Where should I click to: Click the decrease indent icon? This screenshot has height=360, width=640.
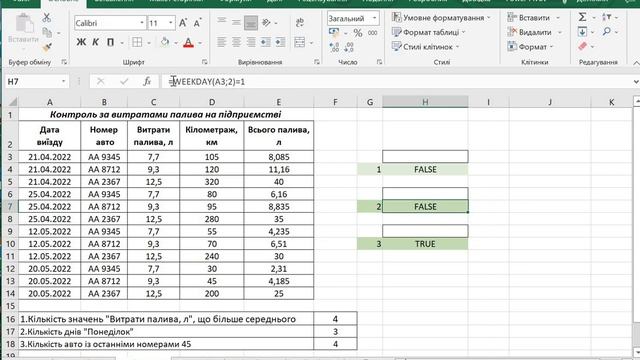265,42
